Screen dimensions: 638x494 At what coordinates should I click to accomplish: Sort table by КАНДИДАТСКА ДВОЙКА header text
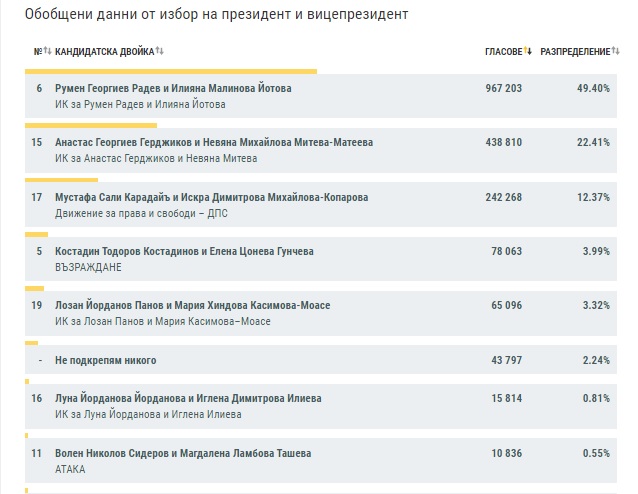tap(104, 51)
